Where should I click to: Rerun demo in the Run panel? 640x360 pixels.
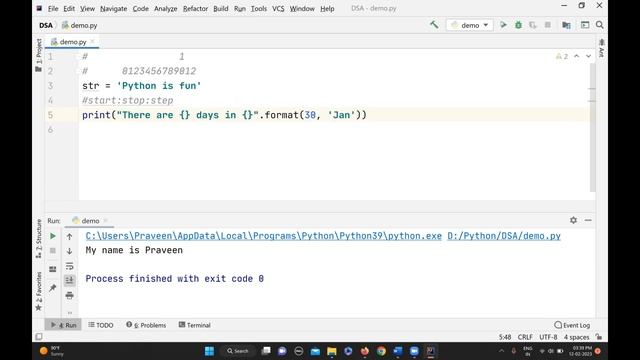[53, 236]
